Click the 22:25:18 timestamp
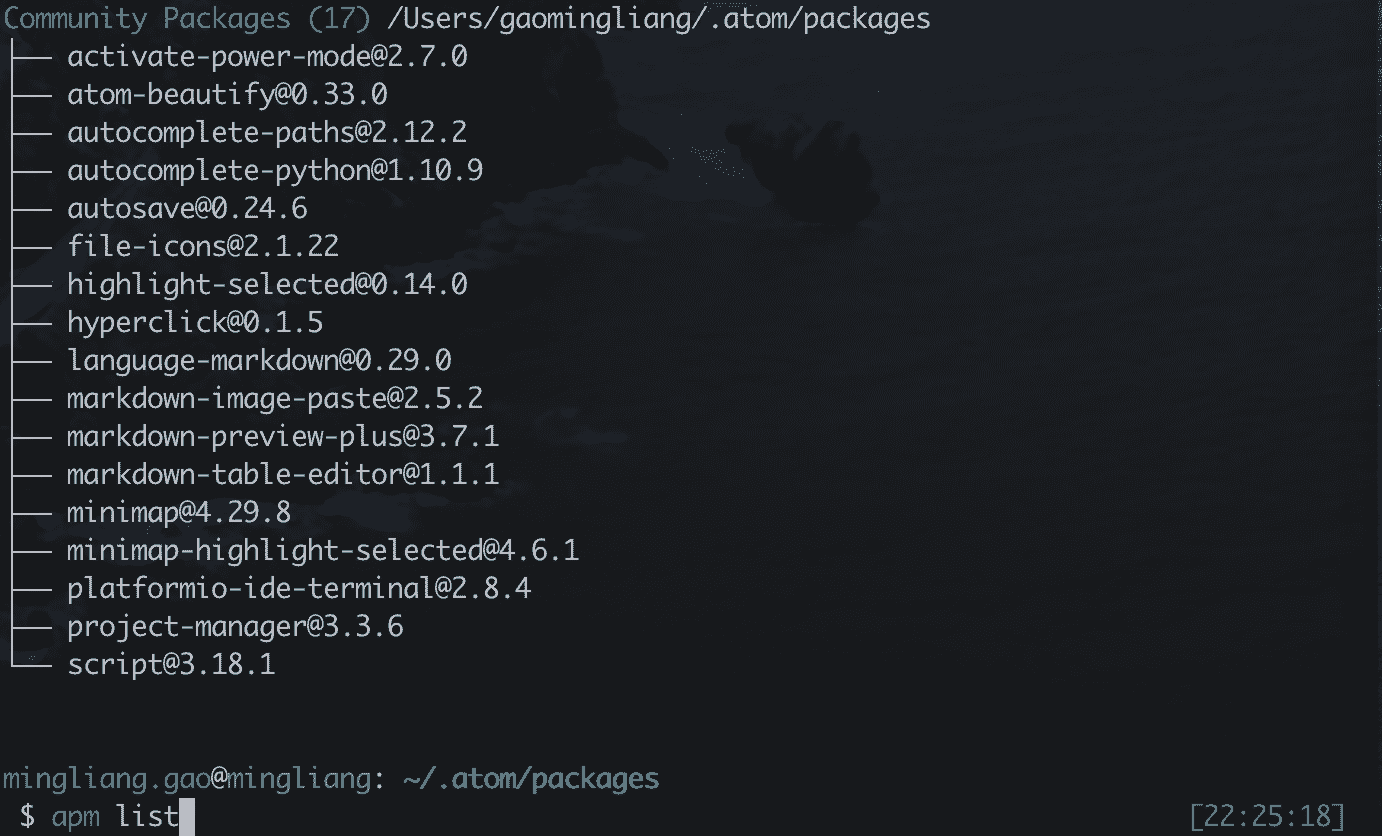 (1267, 815)
